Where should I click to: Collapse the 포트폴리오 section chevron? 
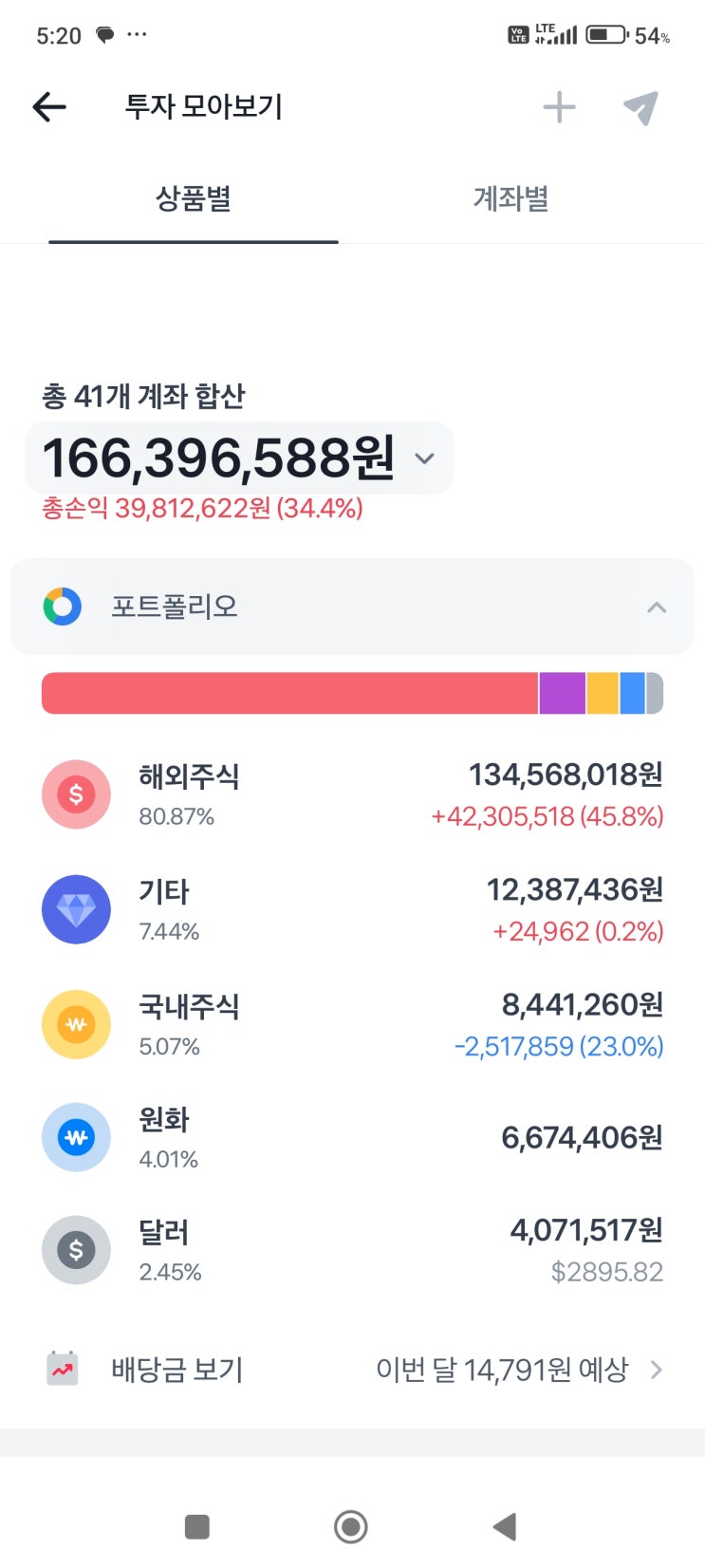(x=656, y=607)
